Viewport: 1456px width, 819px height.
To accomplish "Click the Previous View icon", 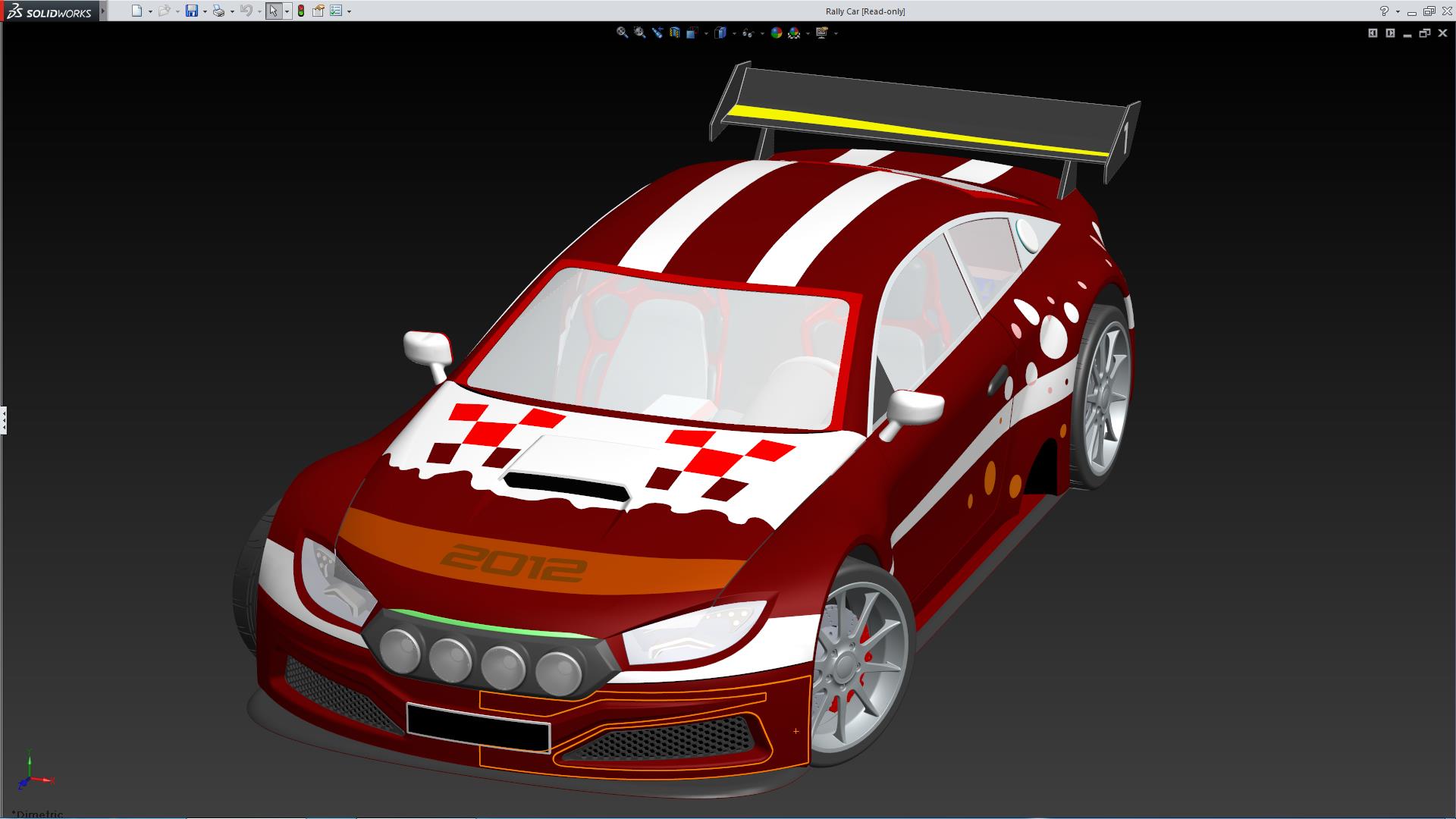I will click(657, 33).
